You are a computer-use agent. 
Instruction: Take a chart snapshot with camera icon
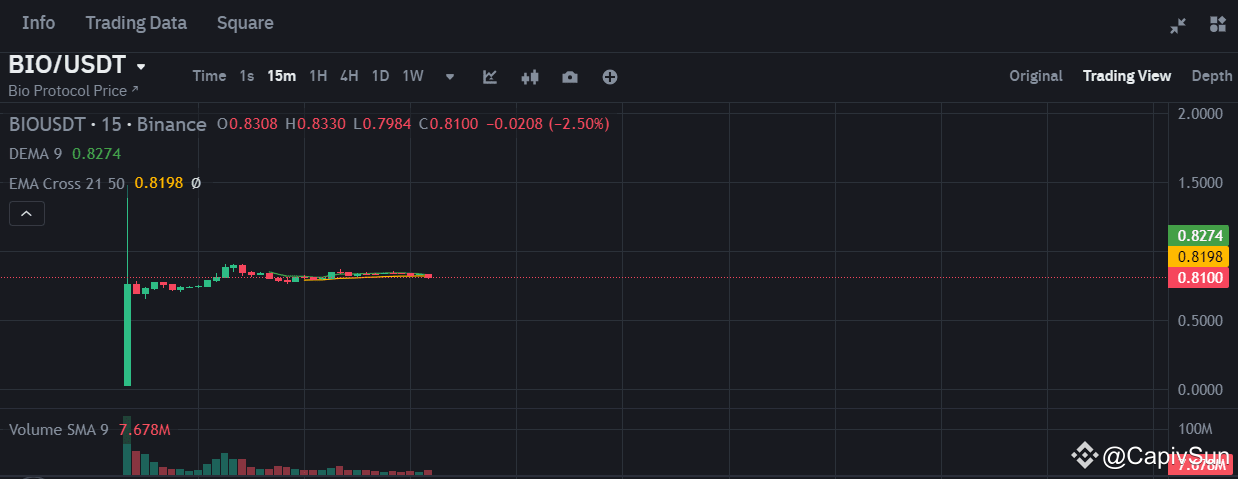pos(569,77)
